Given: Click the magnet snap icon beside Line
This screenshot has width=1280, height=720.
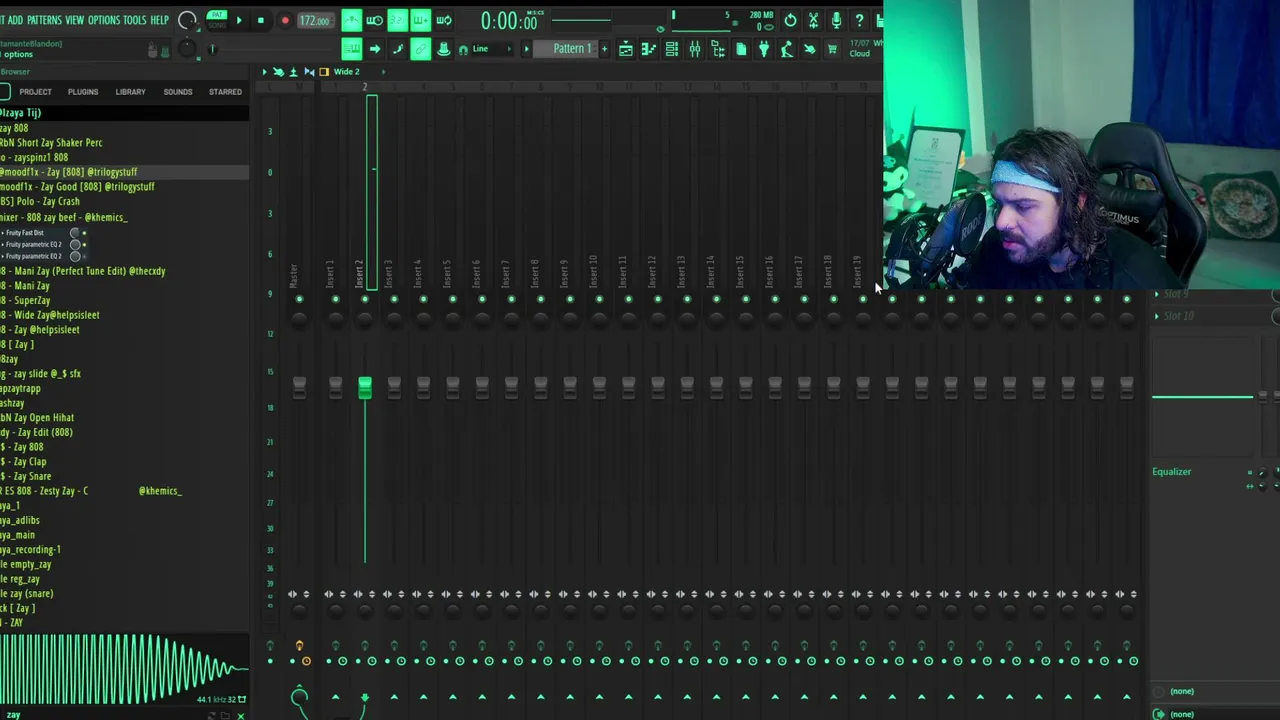Looking at the screenshot, I should pyautogui.click(x=463, y=49).
